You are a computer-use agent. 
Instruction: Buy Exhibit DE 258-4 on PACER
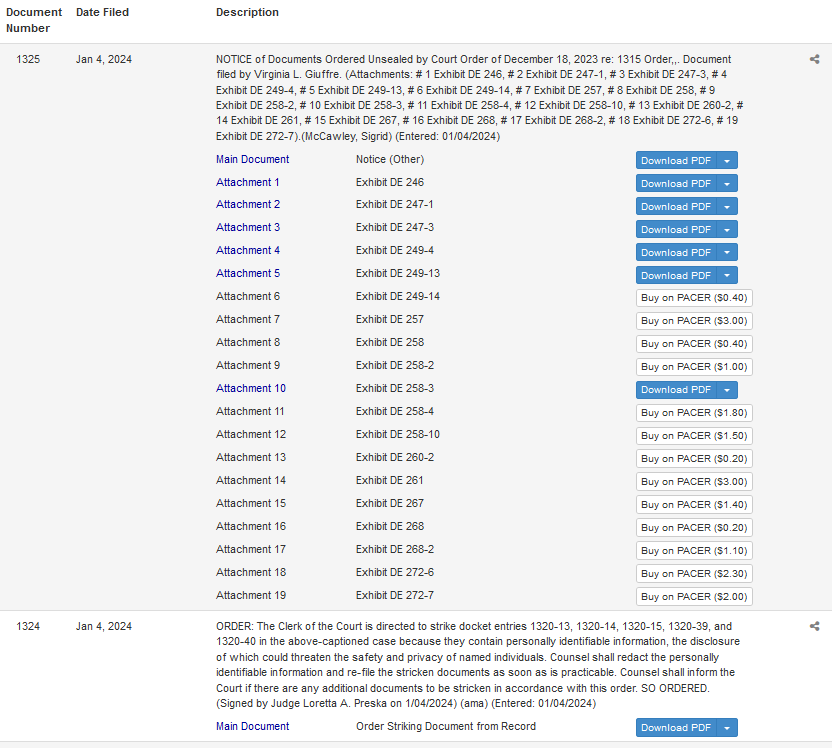coord(694,413)
